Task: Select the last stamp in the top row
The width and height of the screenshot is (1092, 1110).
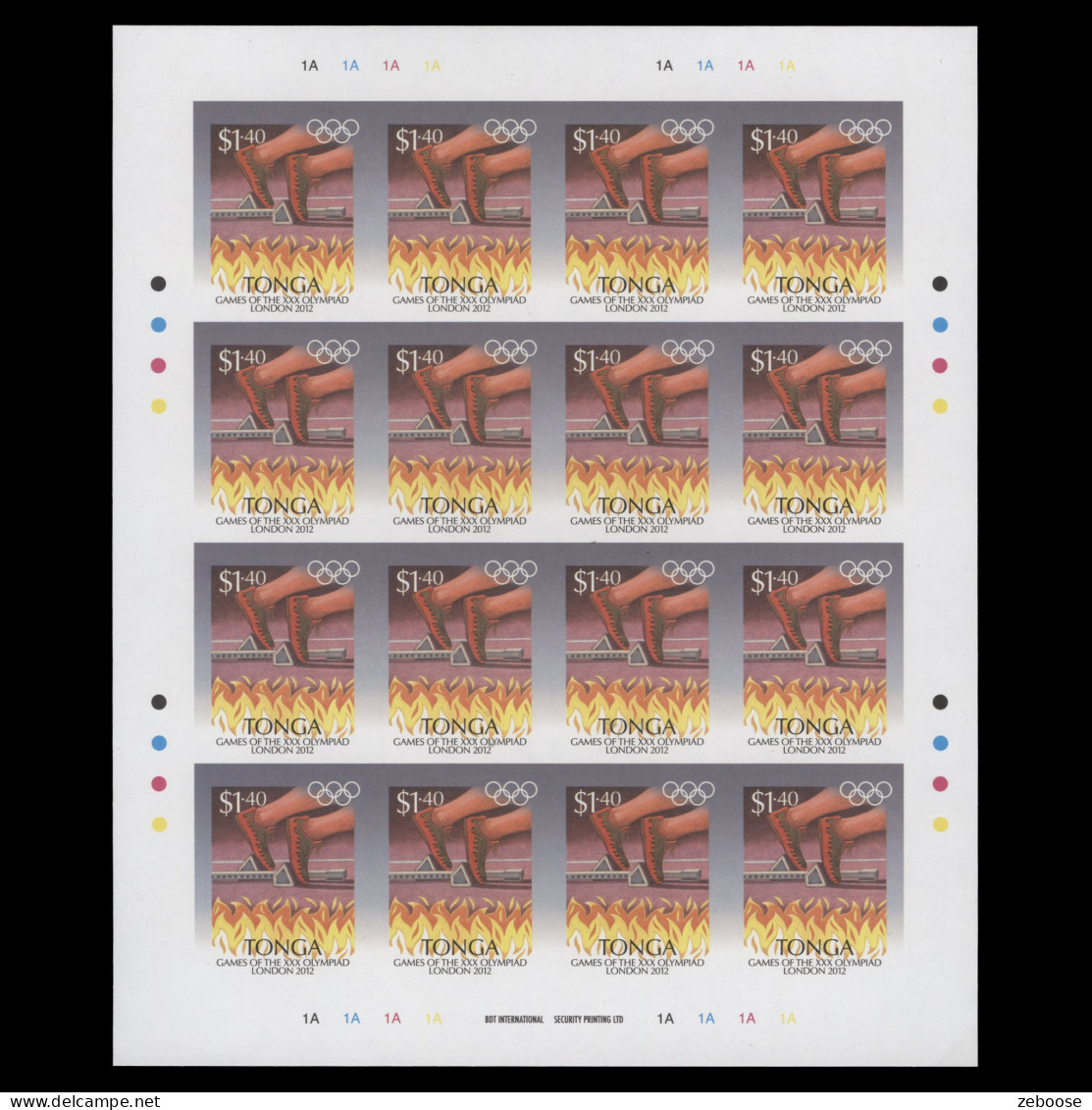Action: 813,211
